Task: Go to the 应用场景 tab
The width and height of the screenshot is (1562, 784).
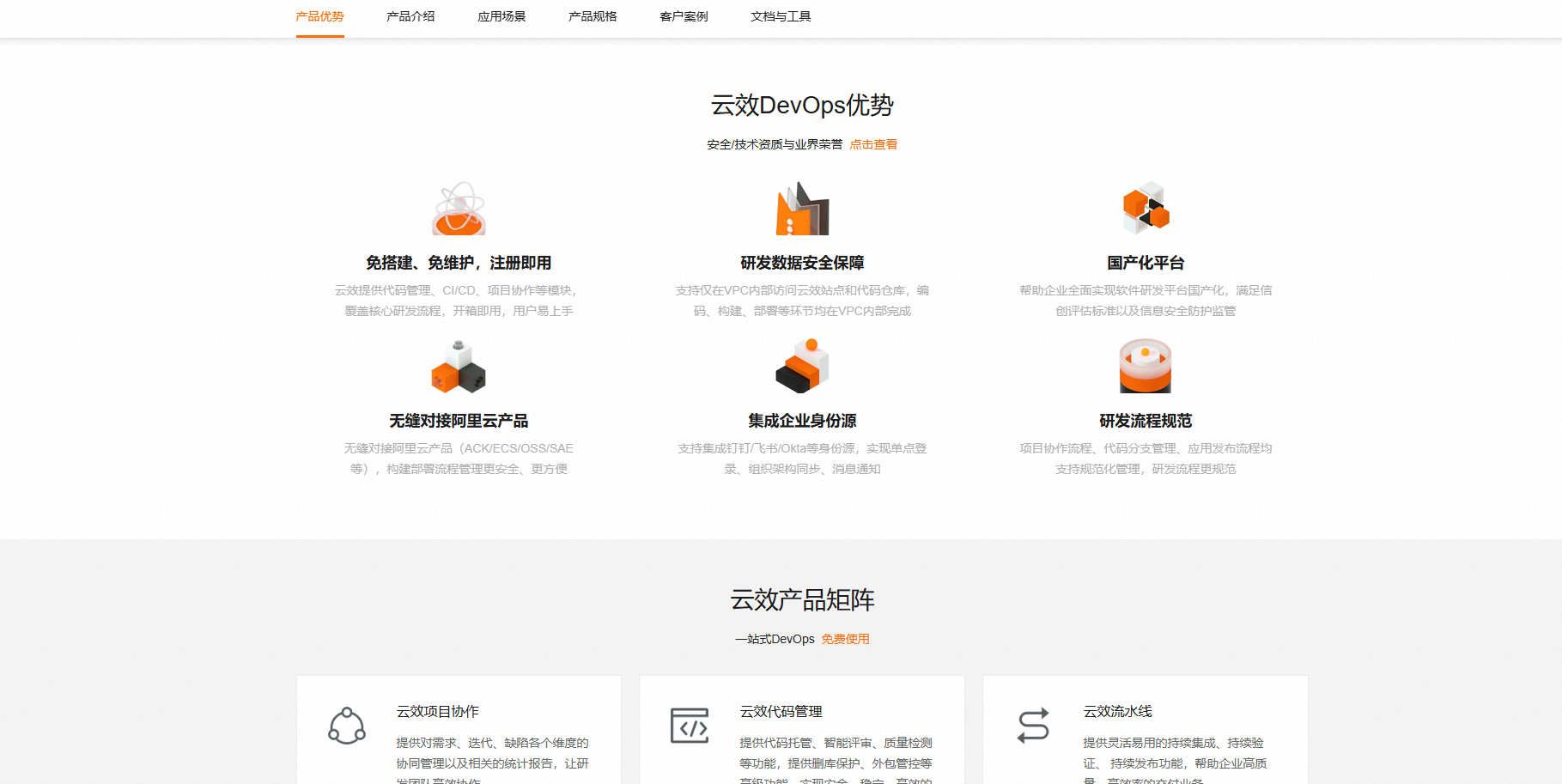Action: (501, 16)
